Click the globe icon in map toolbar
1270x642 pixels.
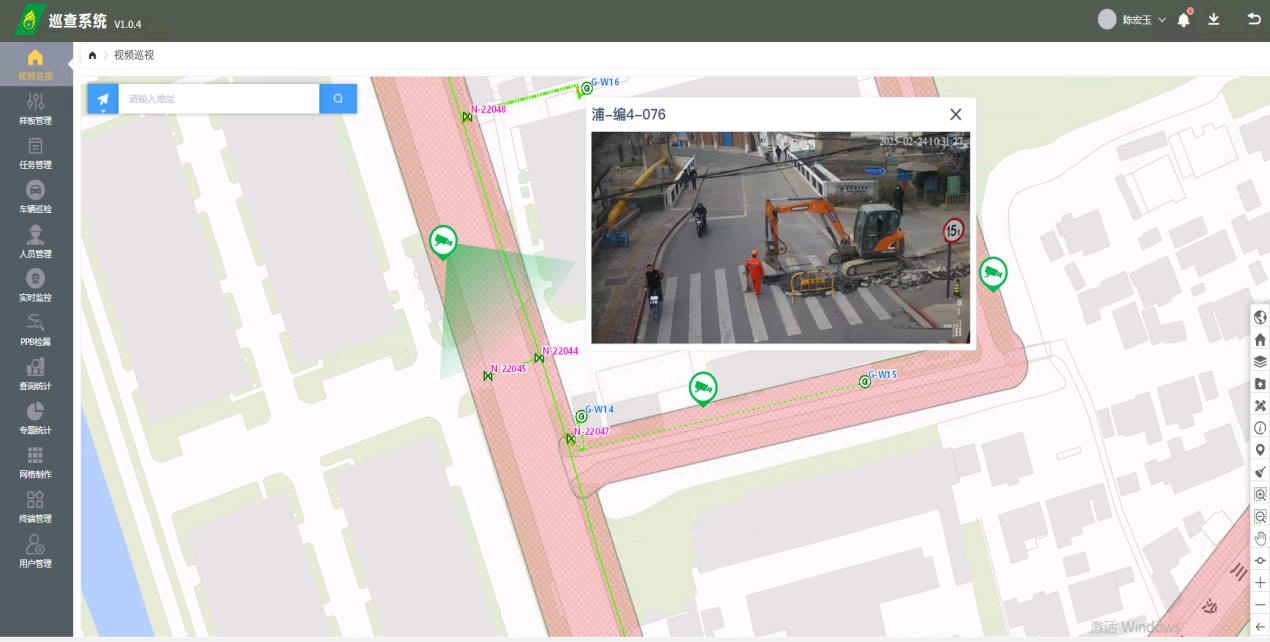click(1260, 317)
